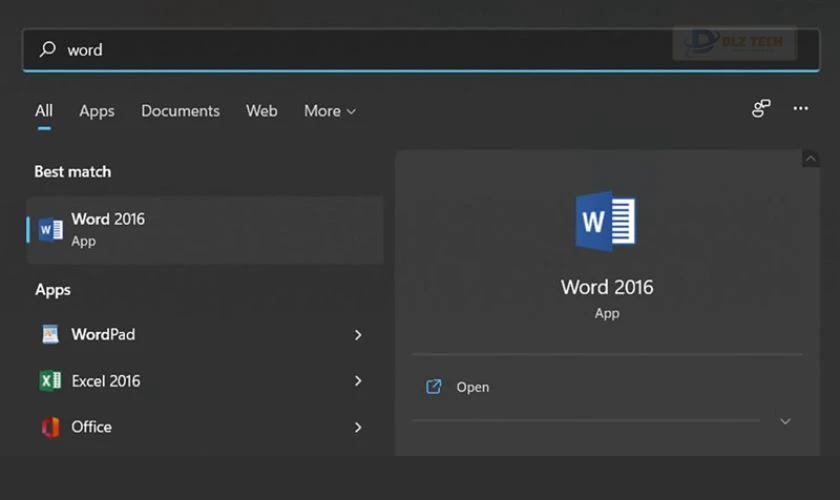Click the Open launch icon in preview pane
The width and height of the screenshot is (840, 500).
tap(433, 386)
